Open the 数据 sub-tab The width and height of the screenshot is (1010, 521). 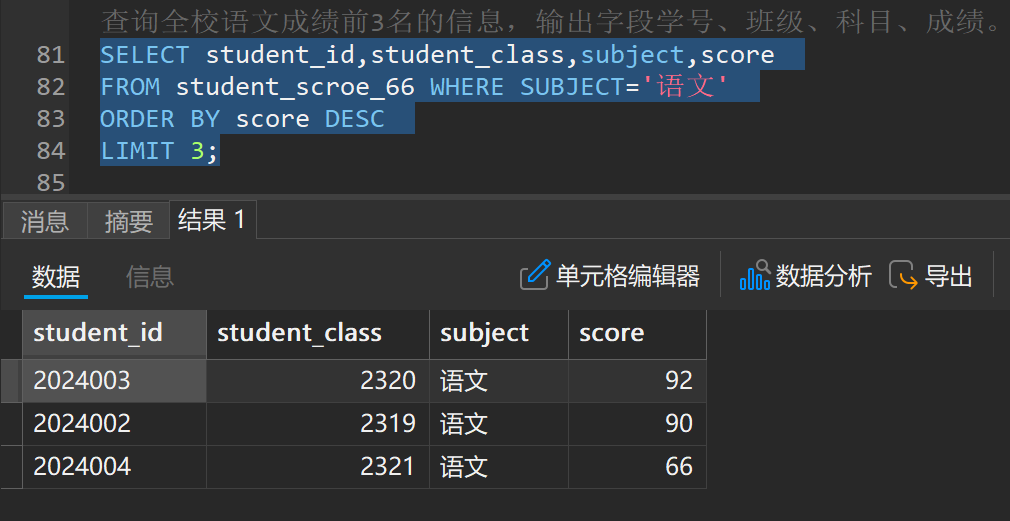click(56, 277)
